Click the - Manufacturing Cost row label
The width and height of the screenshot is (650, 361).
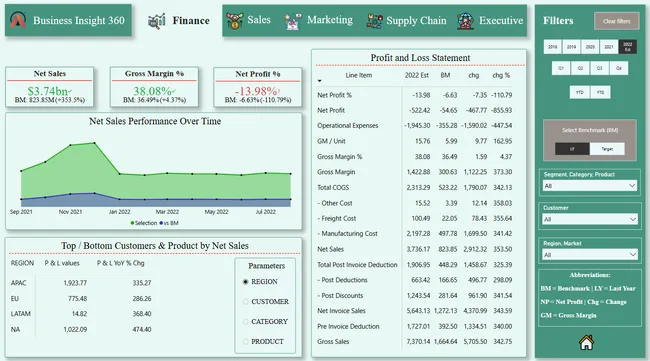(347, 234)
